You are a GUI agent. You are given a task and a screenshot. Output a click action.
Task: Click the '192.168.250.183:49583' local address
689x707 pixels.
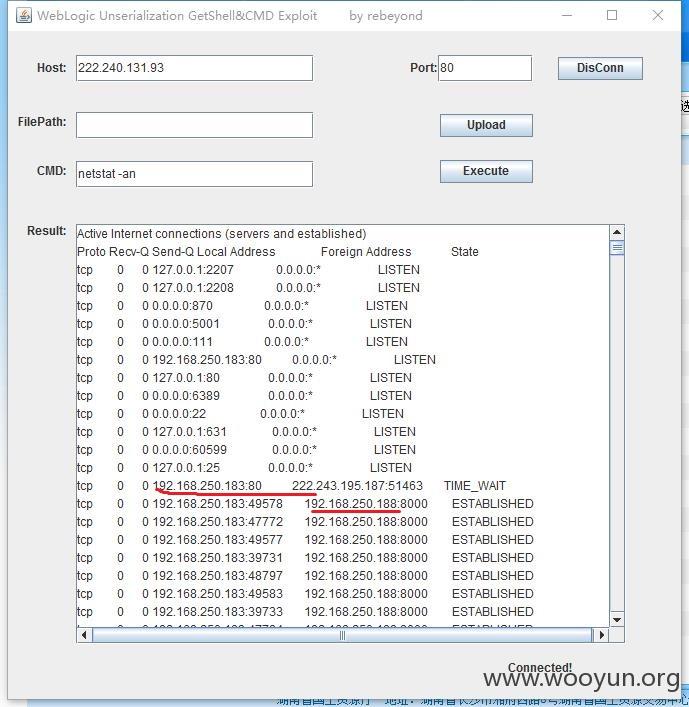[217, 594]
